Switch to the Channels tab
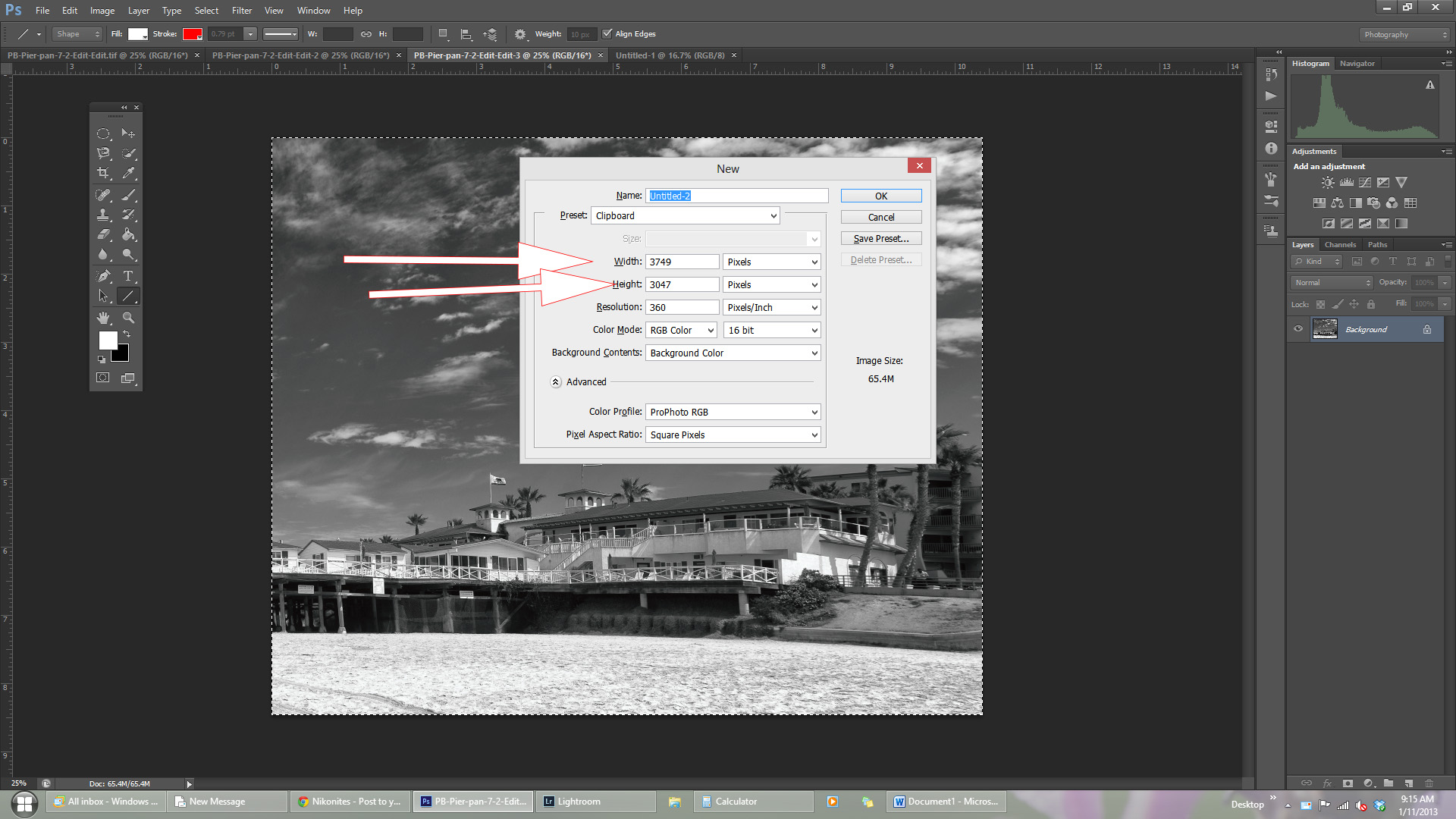This screenshot has height=819, width=1456. (x=1339, y=245)
